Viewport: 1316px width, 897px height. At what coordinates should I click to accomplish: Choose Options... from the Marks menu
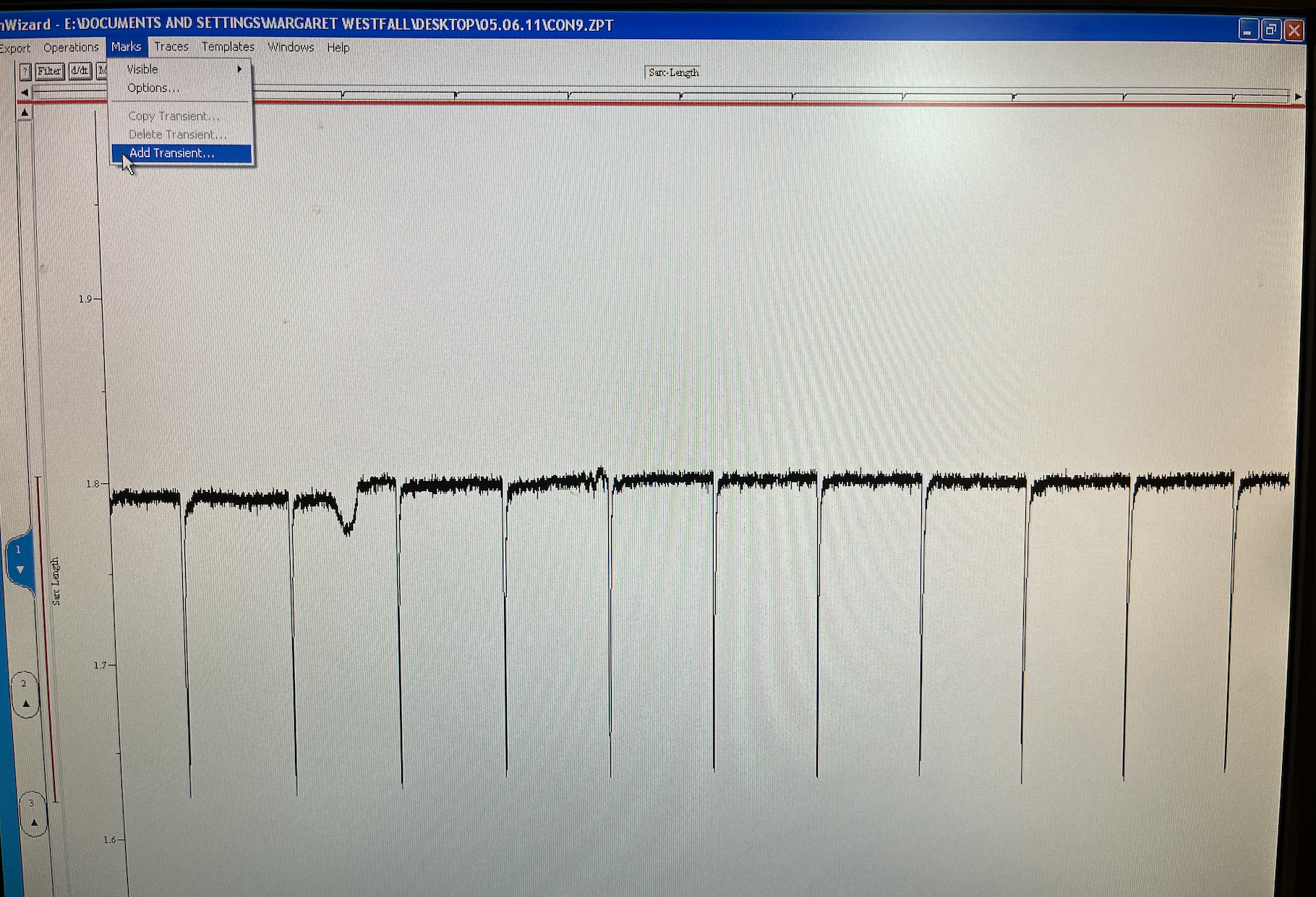pos(181,88)
